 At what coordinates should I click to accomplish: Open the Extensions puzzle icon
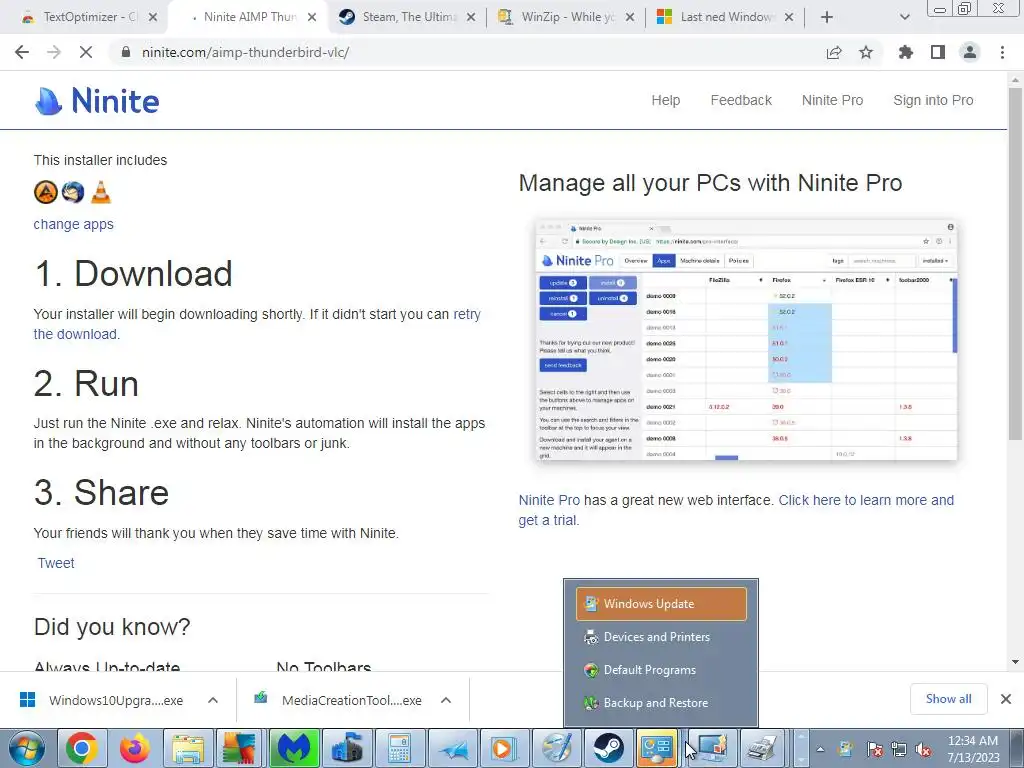click(906, 52)
